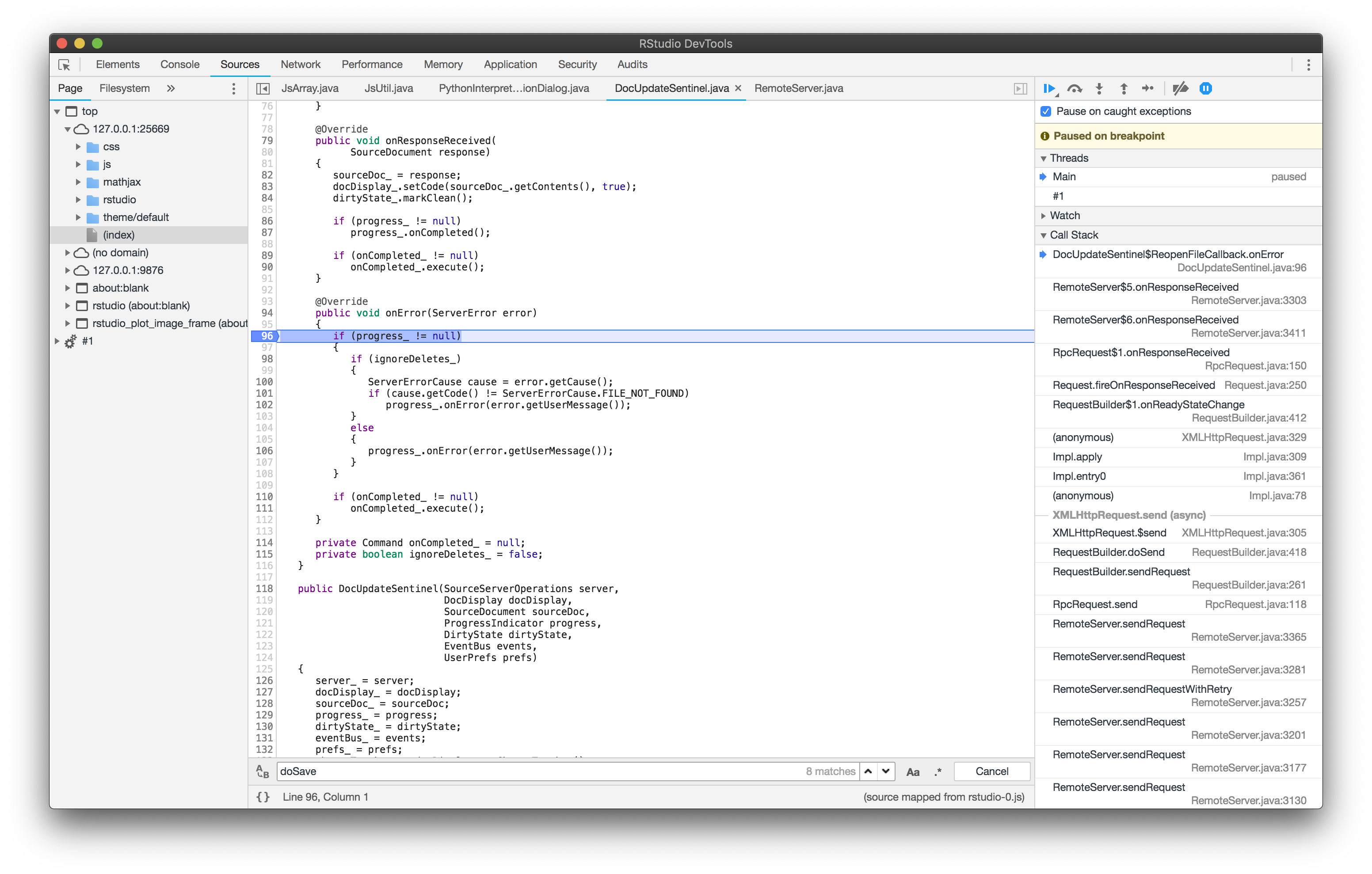Viewport: 1372px width, 874px height.
Task: Resume script execution with play icon
Action: pyautogui.click(x=1048, y=88)
